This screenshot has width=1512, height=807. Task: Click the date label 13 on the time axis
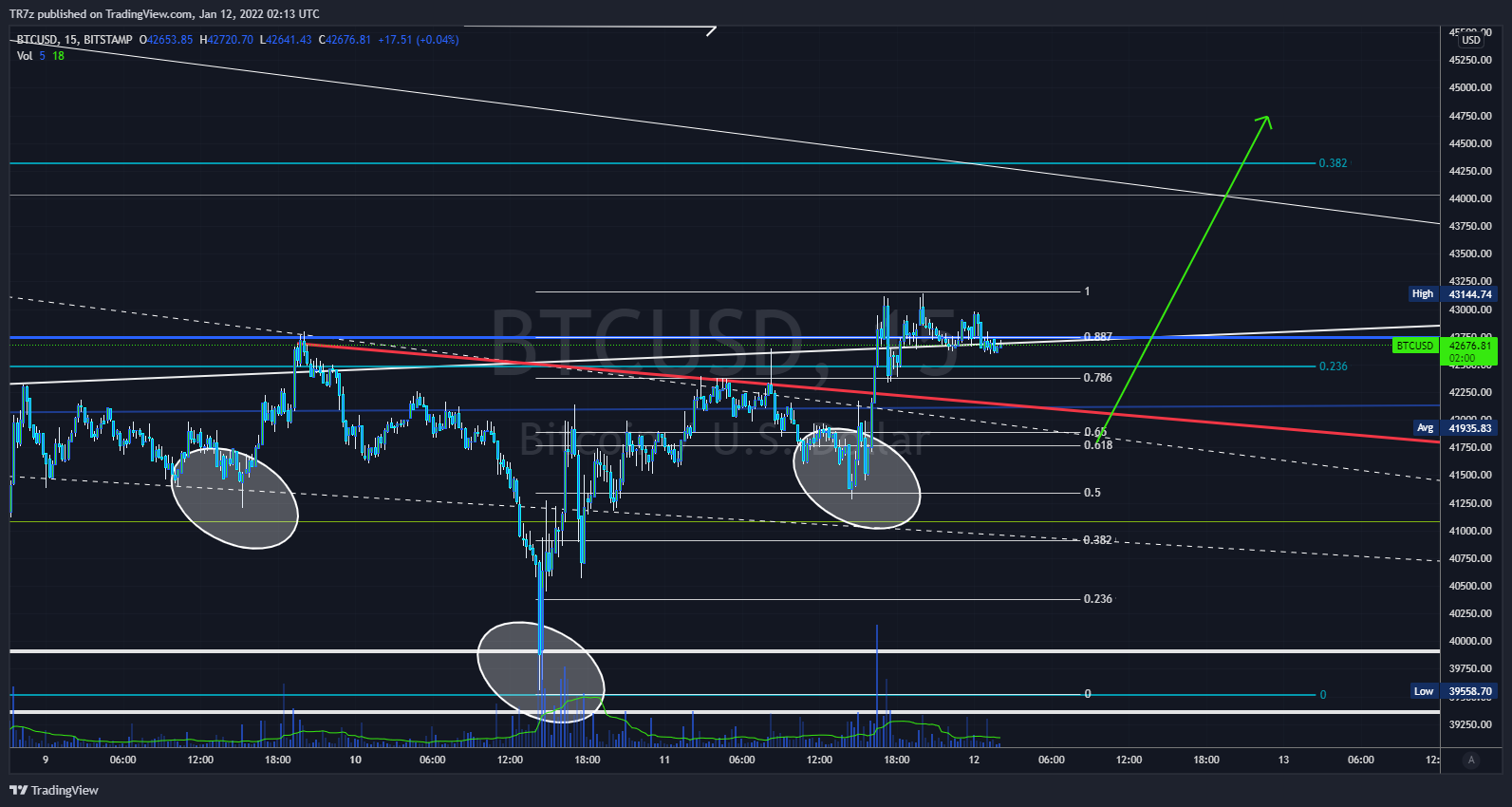coord(1283,760)
